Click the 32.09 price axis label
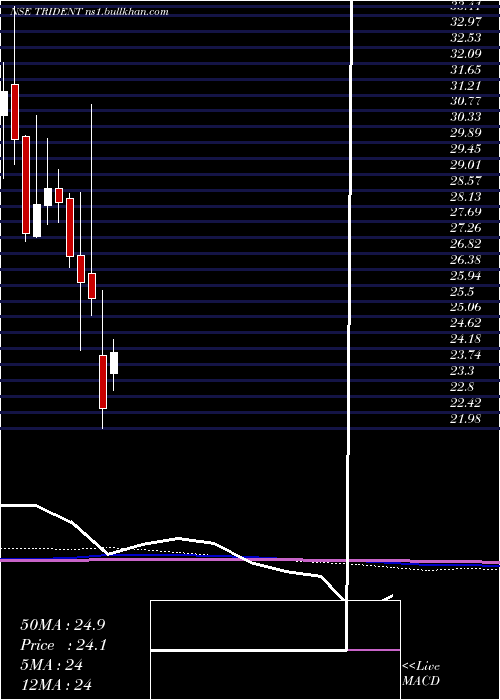This screenshot has height=700, width=500. pyautogui.click(x=465, y=53)
